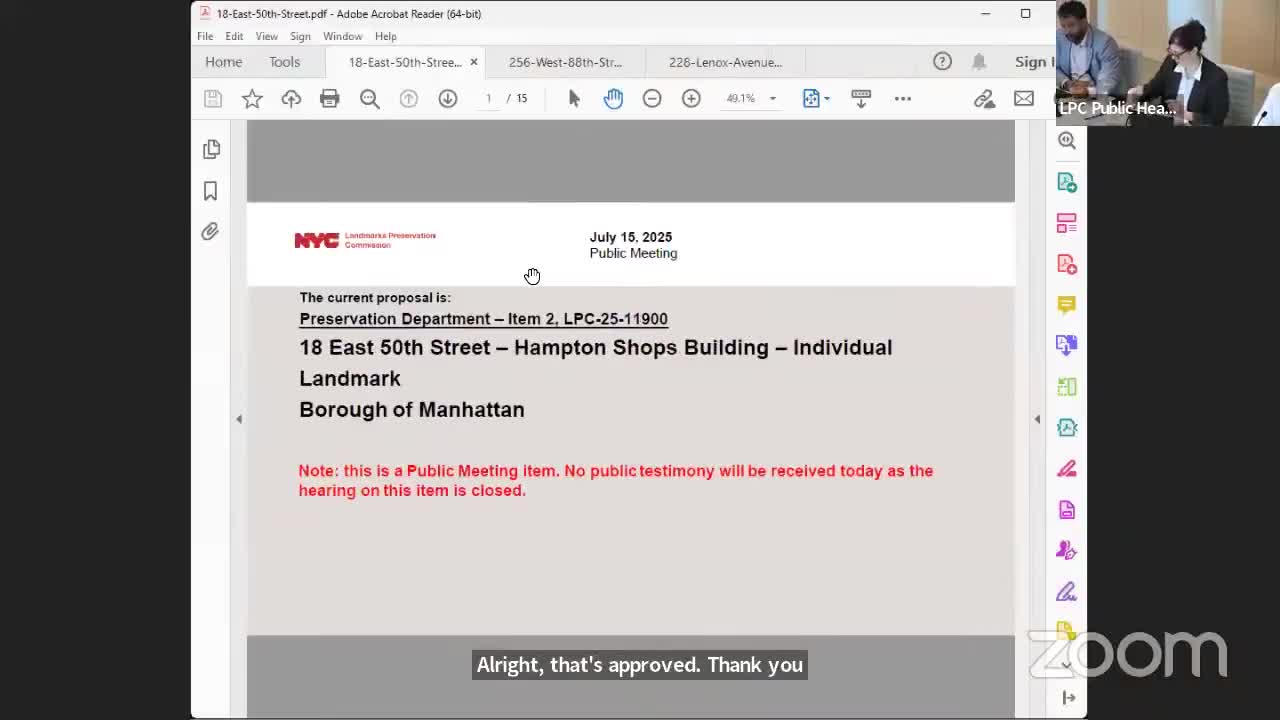Show more tools with down chevron
This screenshot has height=720, width=1280.
(1067, 665)
